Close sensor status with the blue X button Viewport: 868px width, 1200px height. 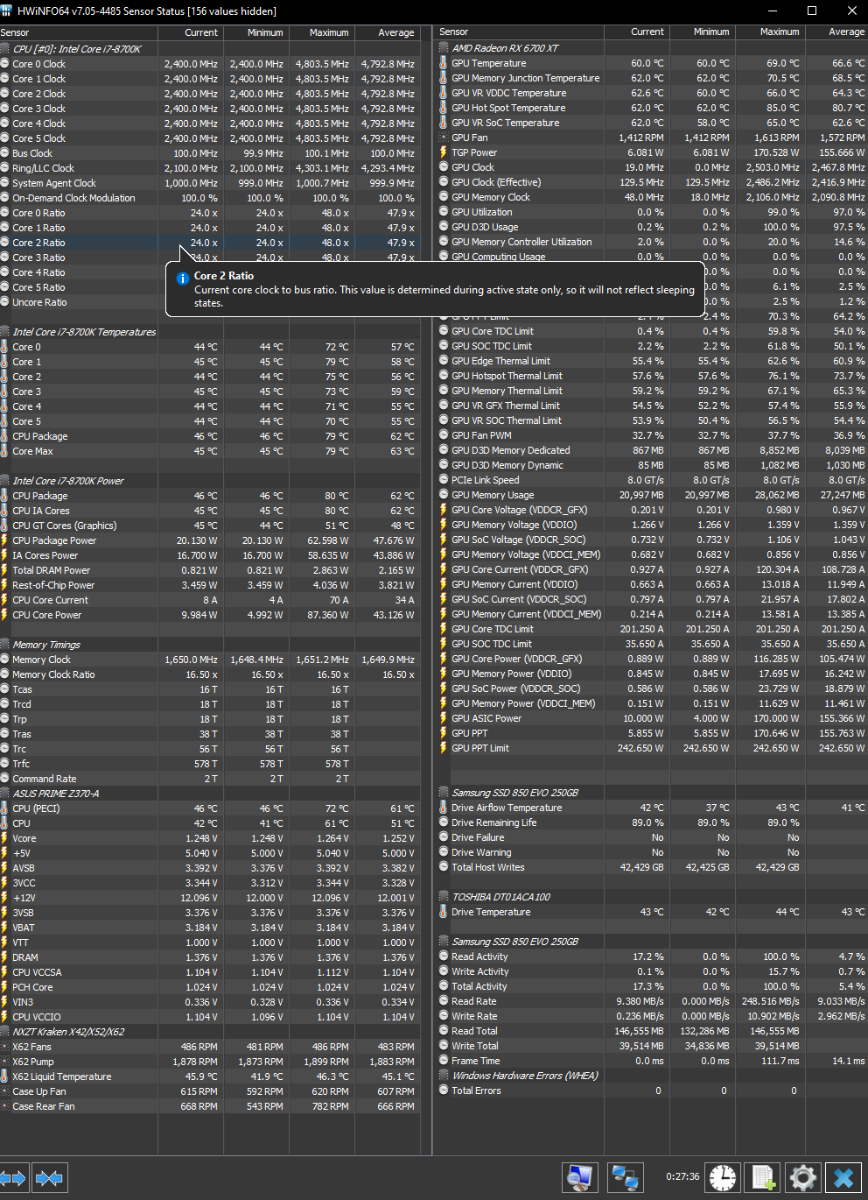[x=842, y=1177]
